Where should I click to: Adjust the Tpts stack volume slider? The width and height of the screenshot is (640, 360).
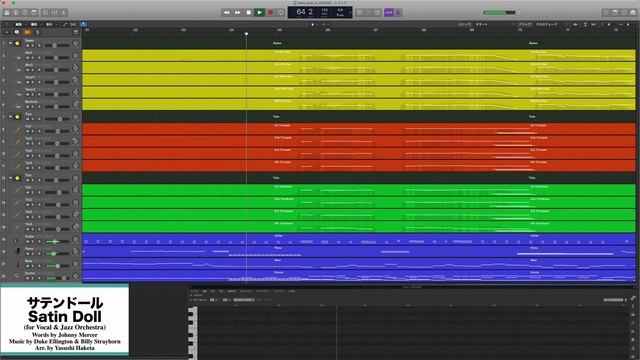coord(57,119)
